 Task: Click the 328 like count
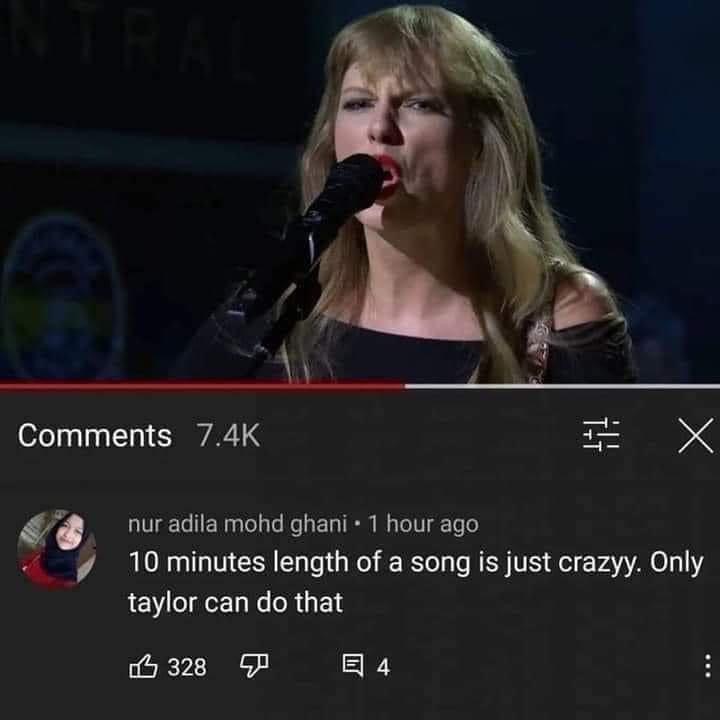click(x=186, y=667)
